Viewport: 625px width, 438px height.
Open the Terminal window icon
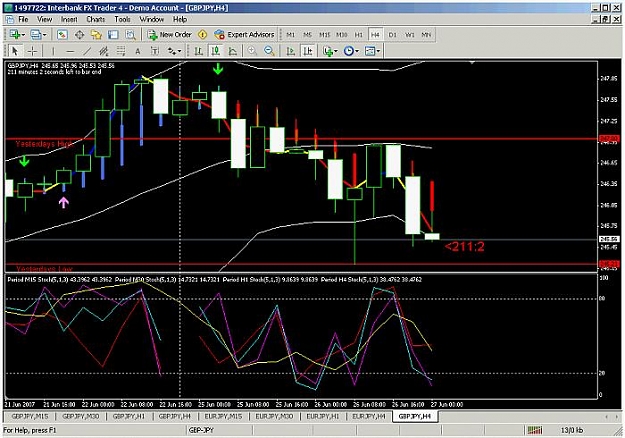point(113,35)
